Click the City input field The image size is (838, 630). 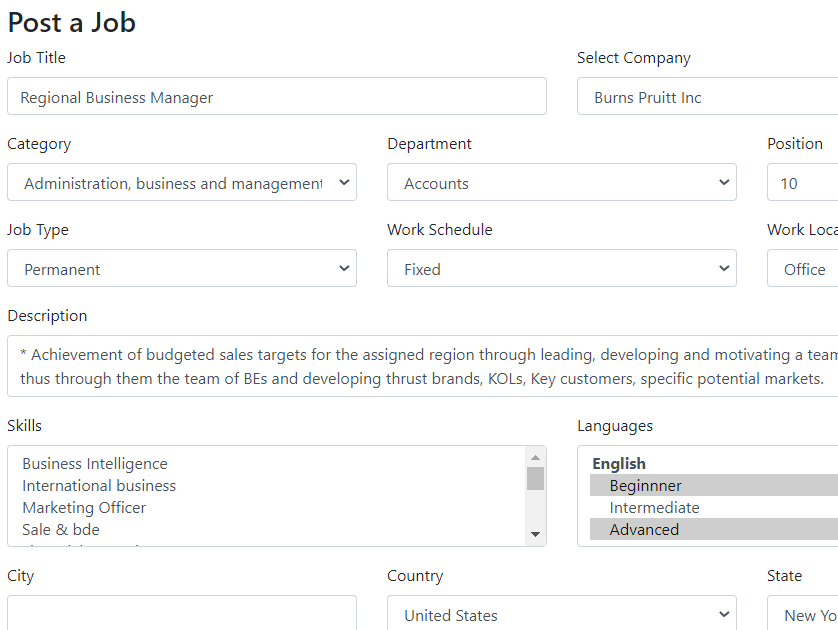182,613
